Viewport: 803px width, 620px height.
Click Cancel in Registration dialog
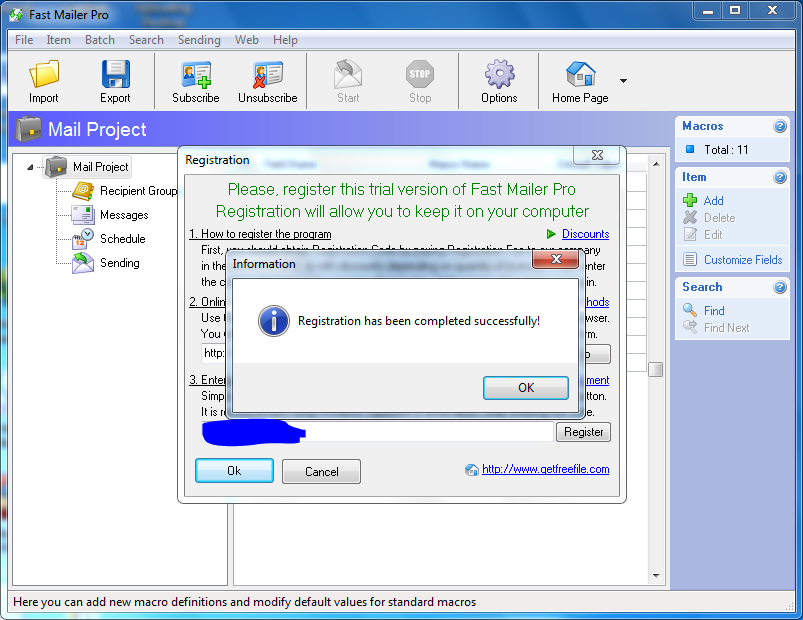pyautogui.click(x=321, y=472)
